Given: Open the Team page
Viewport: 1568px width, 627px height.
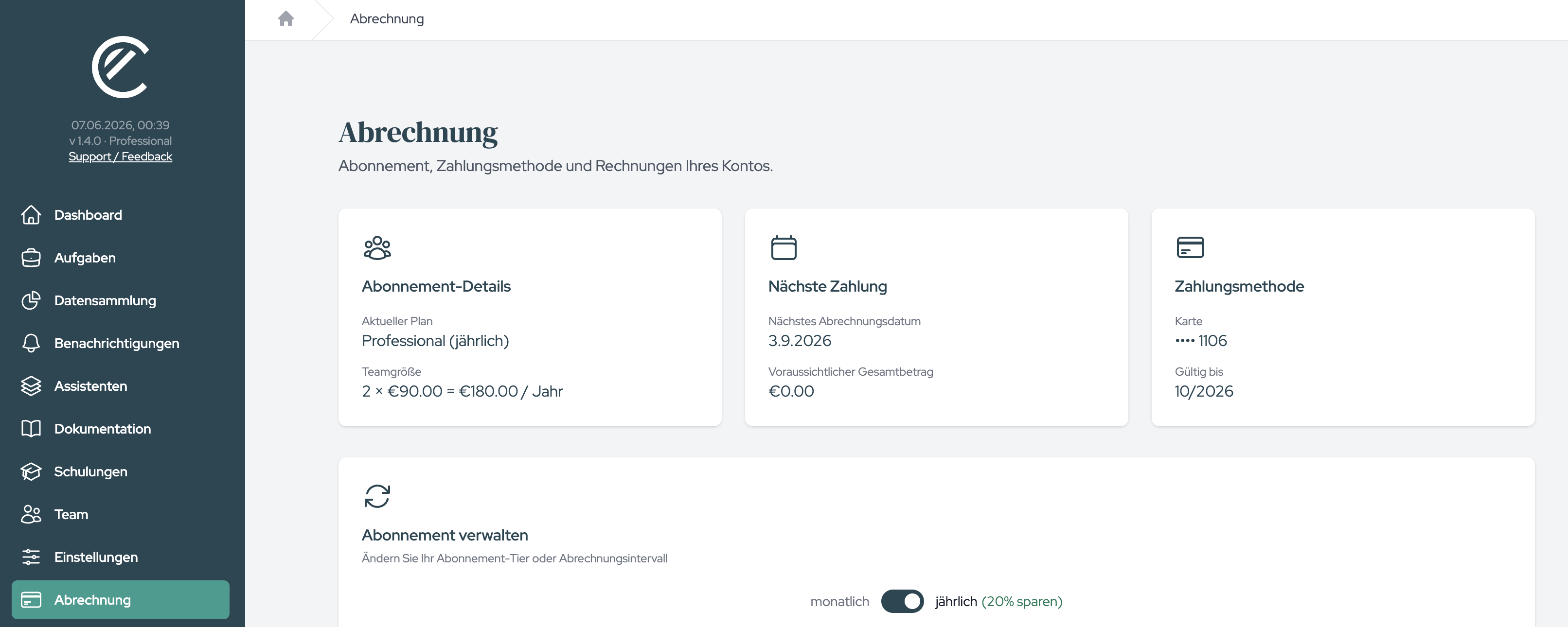Looking at the screenshot, I should point(121,515).
